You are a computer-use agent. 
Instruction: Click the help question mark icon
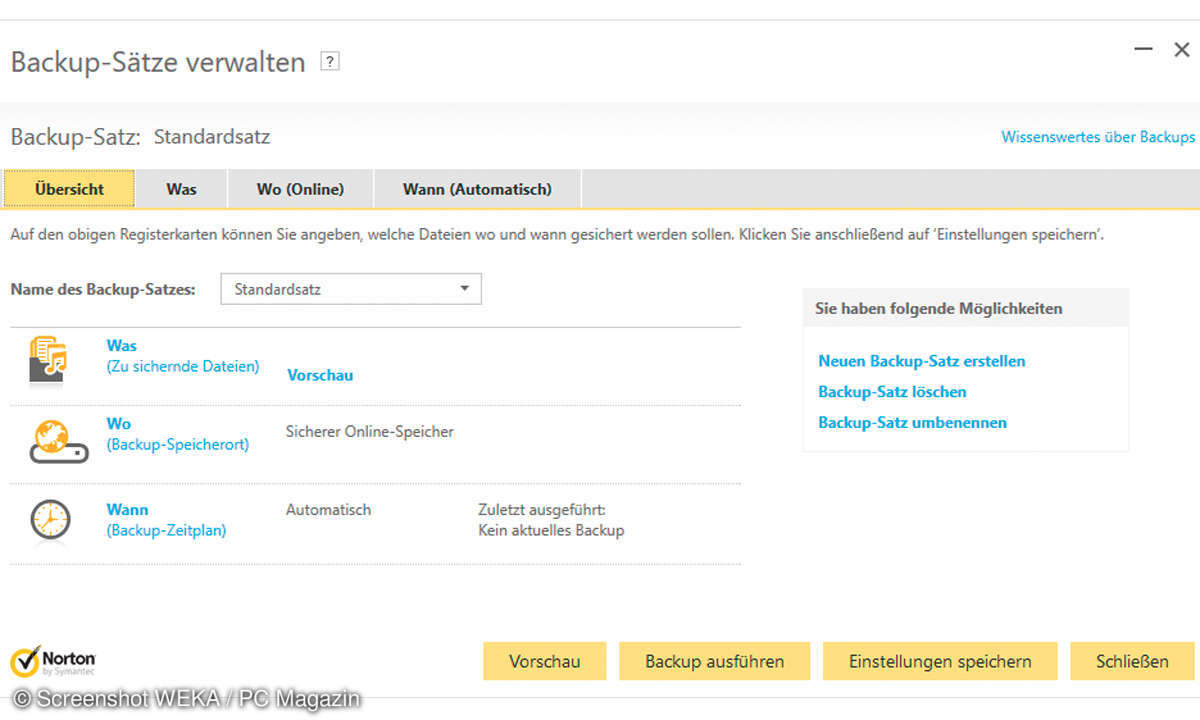[330, 62]
